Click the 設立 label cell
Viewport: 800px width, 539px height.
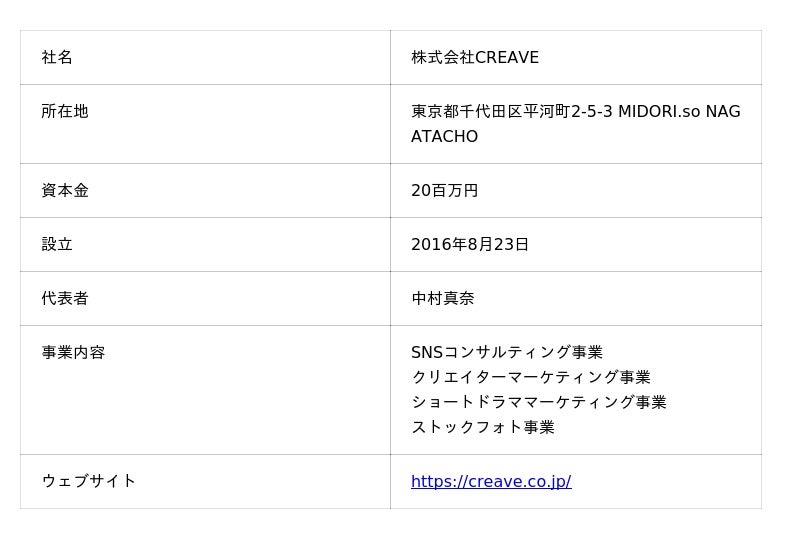tap(57, 244)
